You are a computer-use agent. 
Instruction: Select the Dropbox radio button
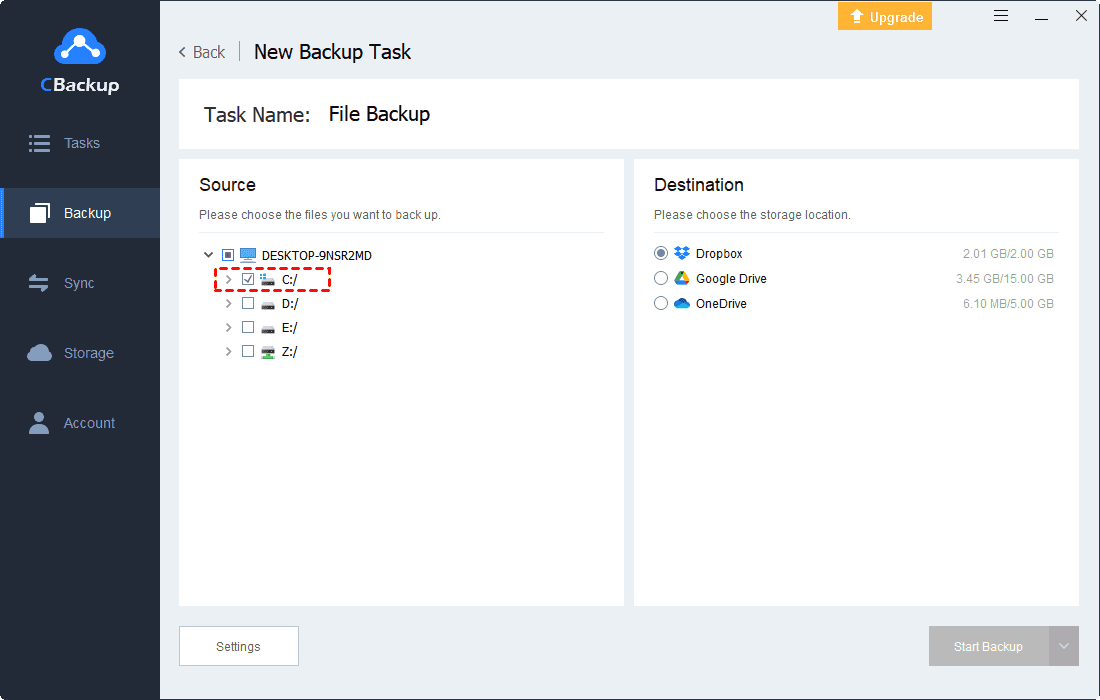click(661, 253)
